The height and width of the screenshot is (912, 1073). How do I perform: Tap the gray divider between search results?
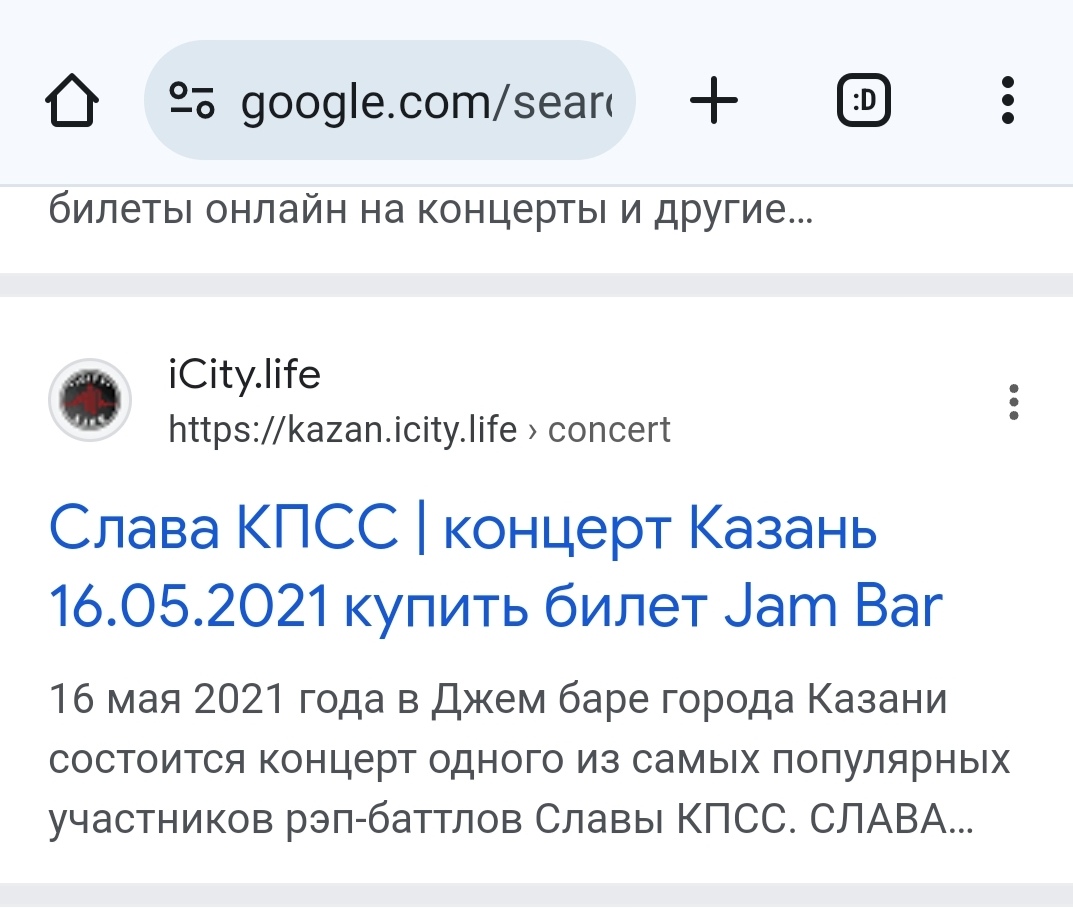coord(536,285)
